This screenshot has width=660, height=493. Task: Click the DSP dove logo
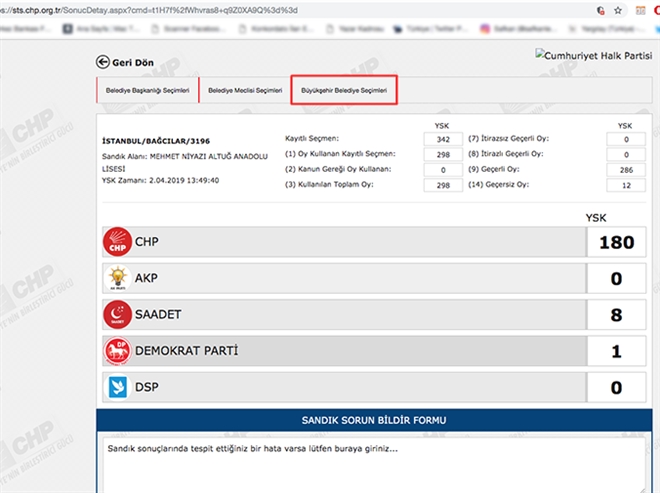(118, 387)
